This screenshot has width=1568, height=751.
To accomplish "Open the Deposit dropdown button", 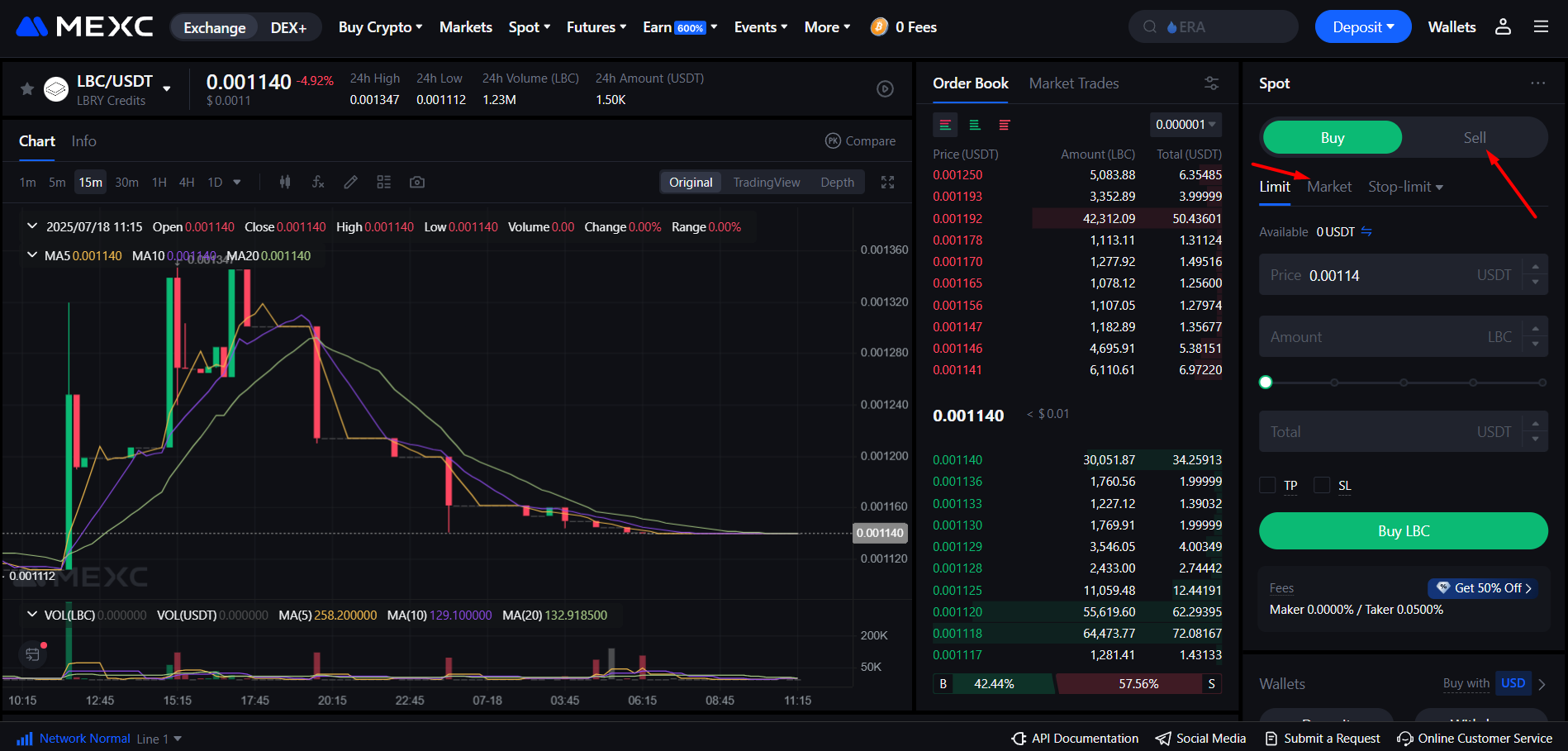I will [1362, 27].
